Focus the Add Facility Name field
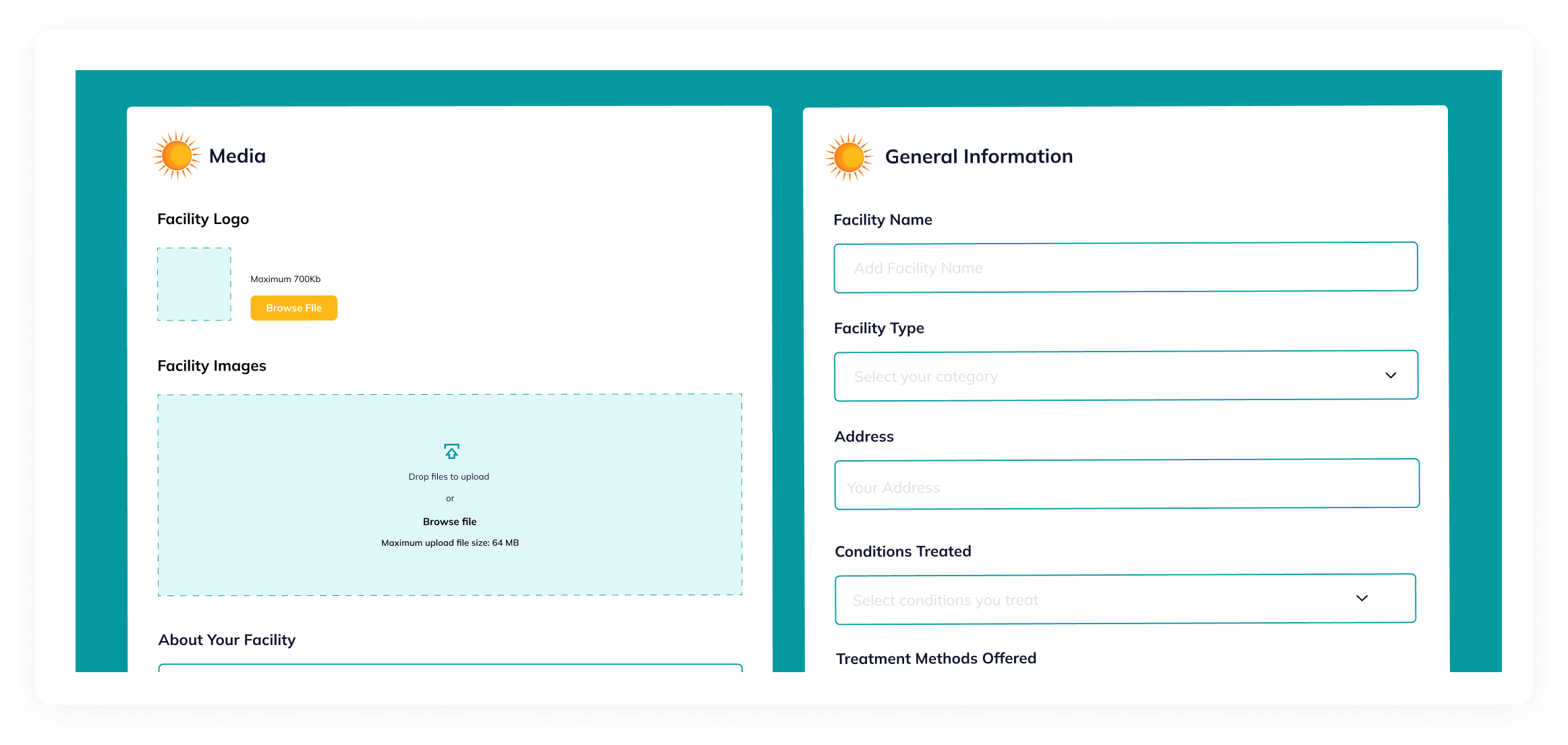 pos(1125,268)
